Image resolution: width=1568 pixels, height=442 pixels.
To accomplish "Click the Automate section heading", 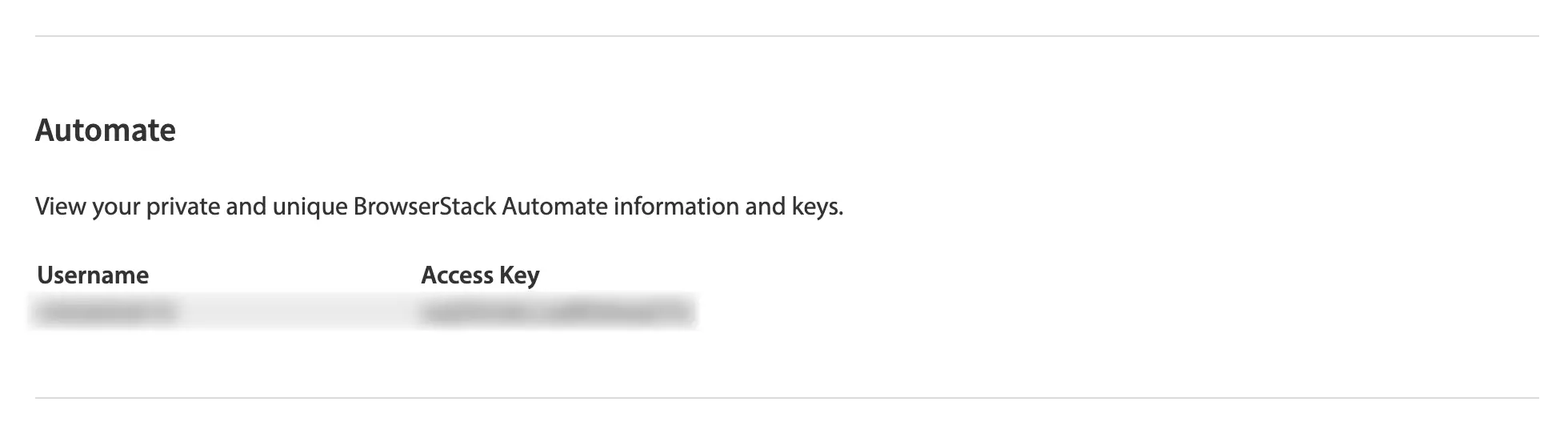I will 105,131.
